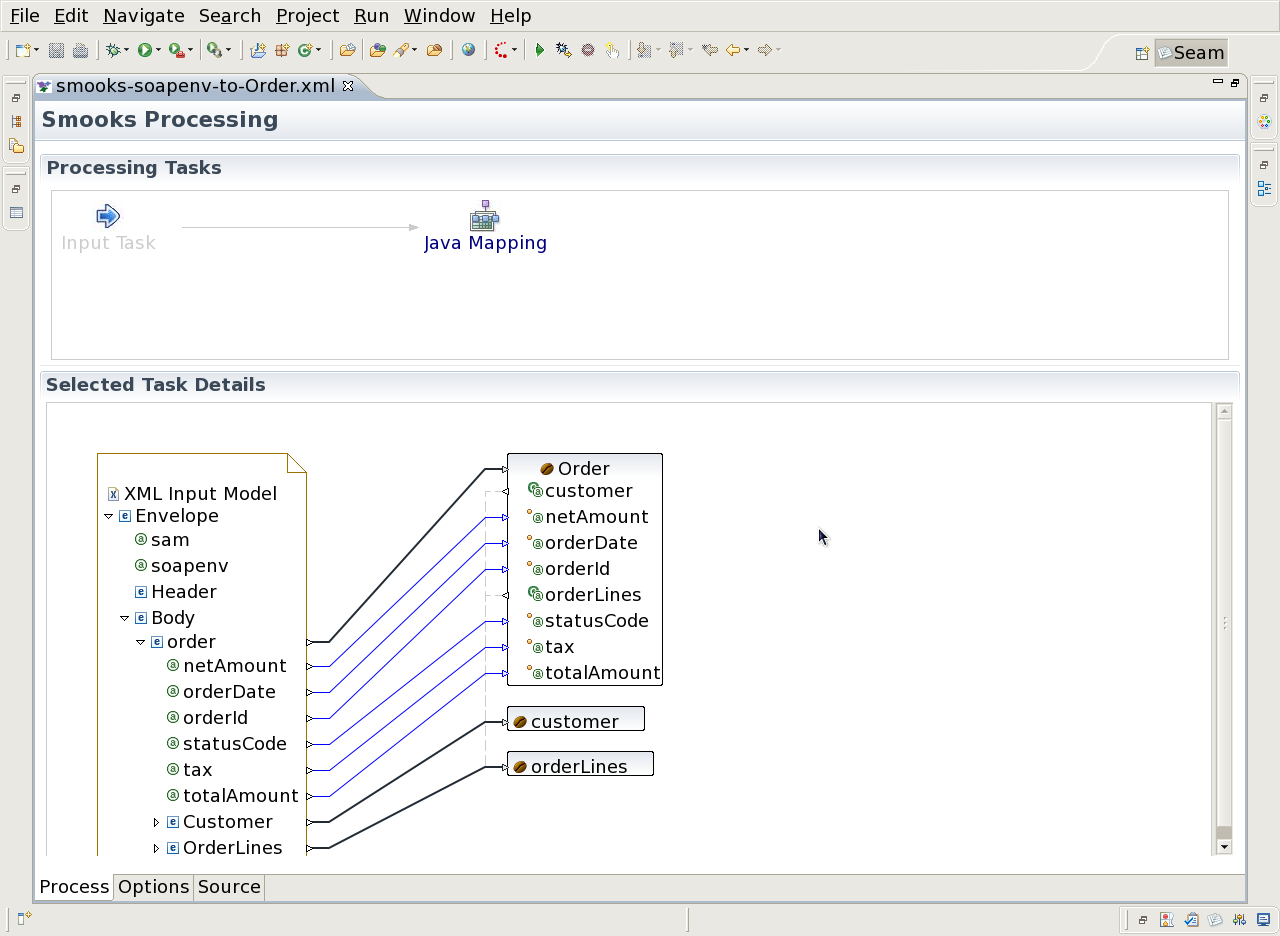This screenshot has height=936, width=1280.
Task: Expand the OrderLines tree node
Action: pyautogui.click(x=156, y=849)
